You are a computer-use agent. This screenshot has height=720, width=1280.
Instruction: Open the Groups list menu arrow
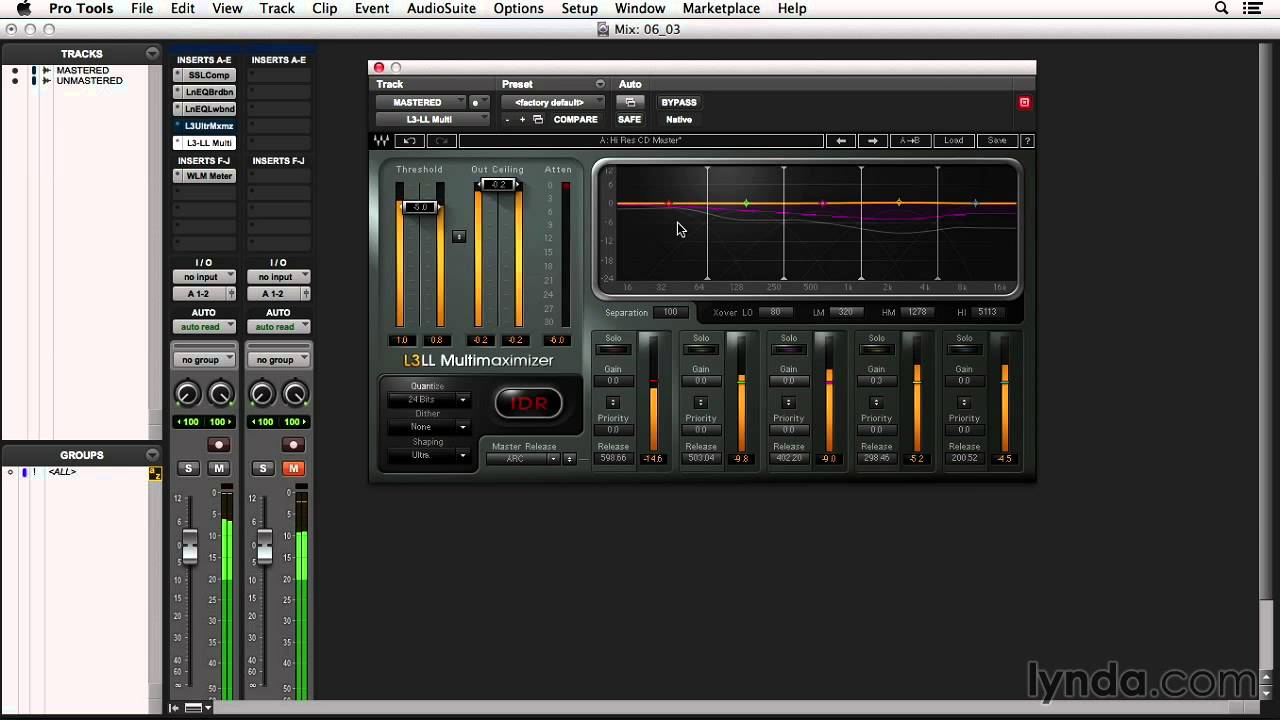pyautogui.click(x=152, y=455)
